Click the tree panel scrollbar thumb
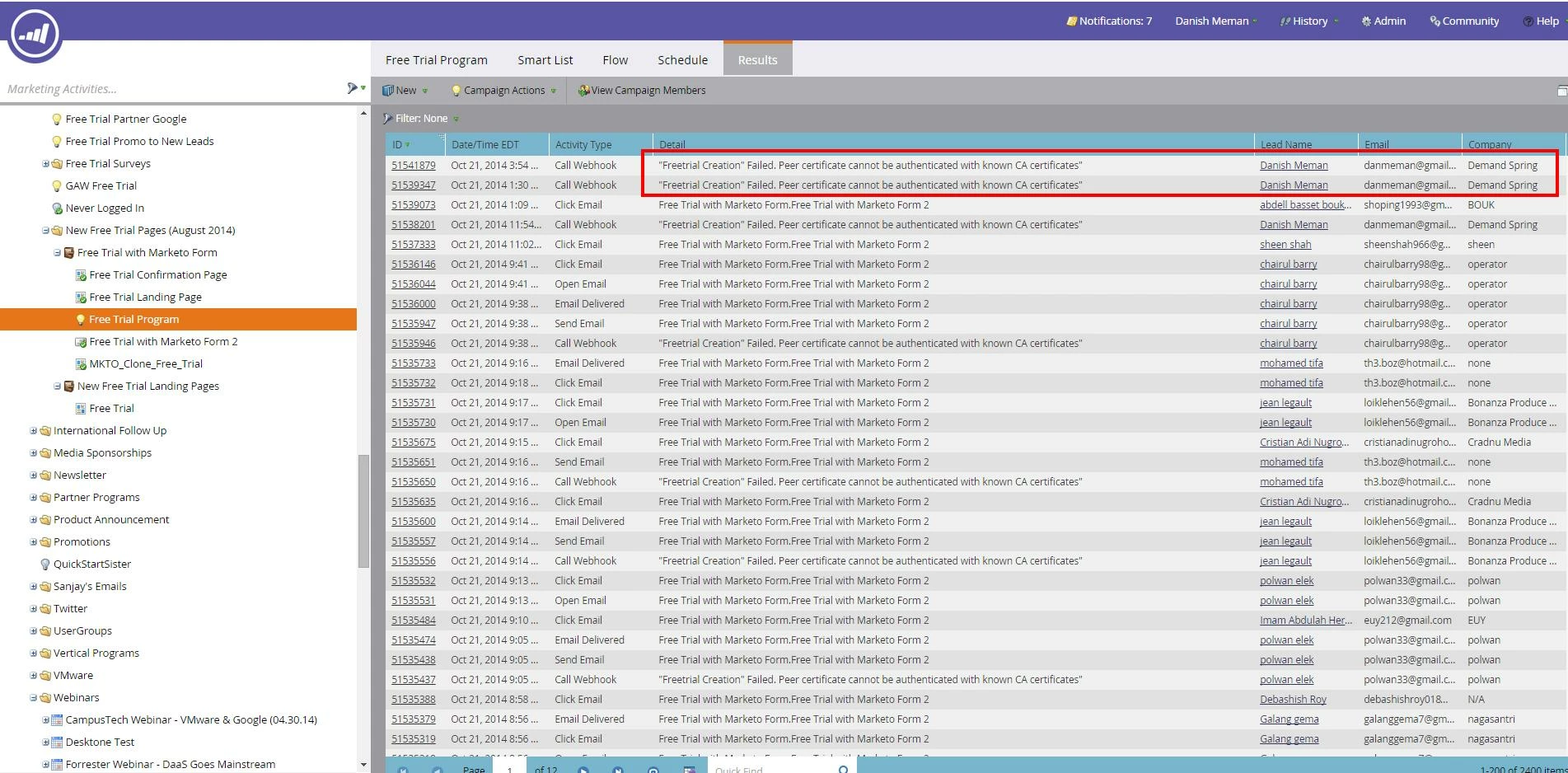The width and height of the screenshot is (1568, 773). tap(363, 511)
